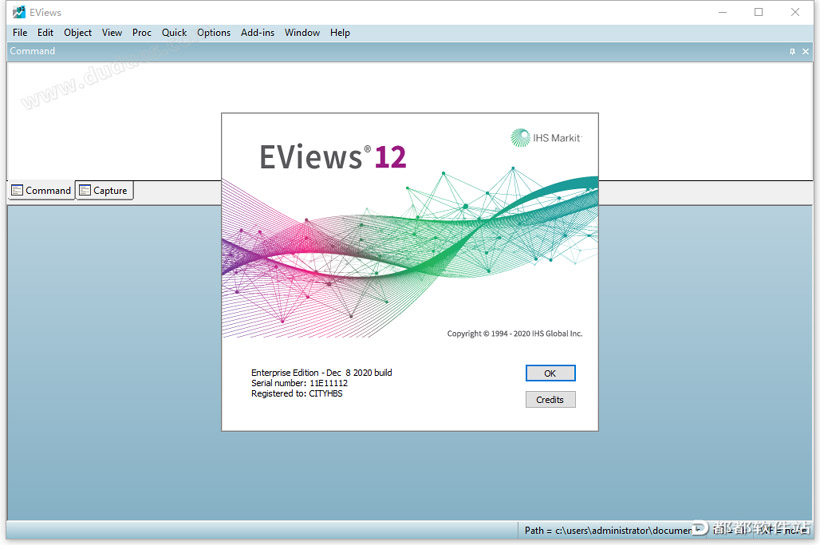Open the Options menu
This screenshot has width=820, height=545.
pyautogui.click(x=213, y=32)
